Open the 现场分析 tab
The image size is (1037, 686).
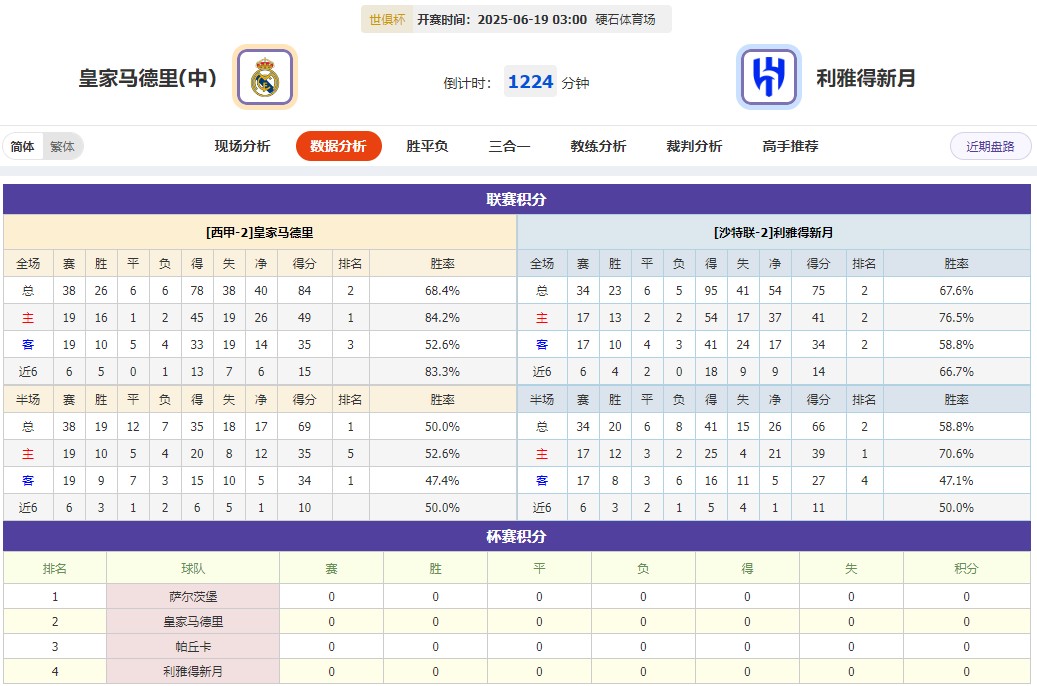(x=242, y=145)
